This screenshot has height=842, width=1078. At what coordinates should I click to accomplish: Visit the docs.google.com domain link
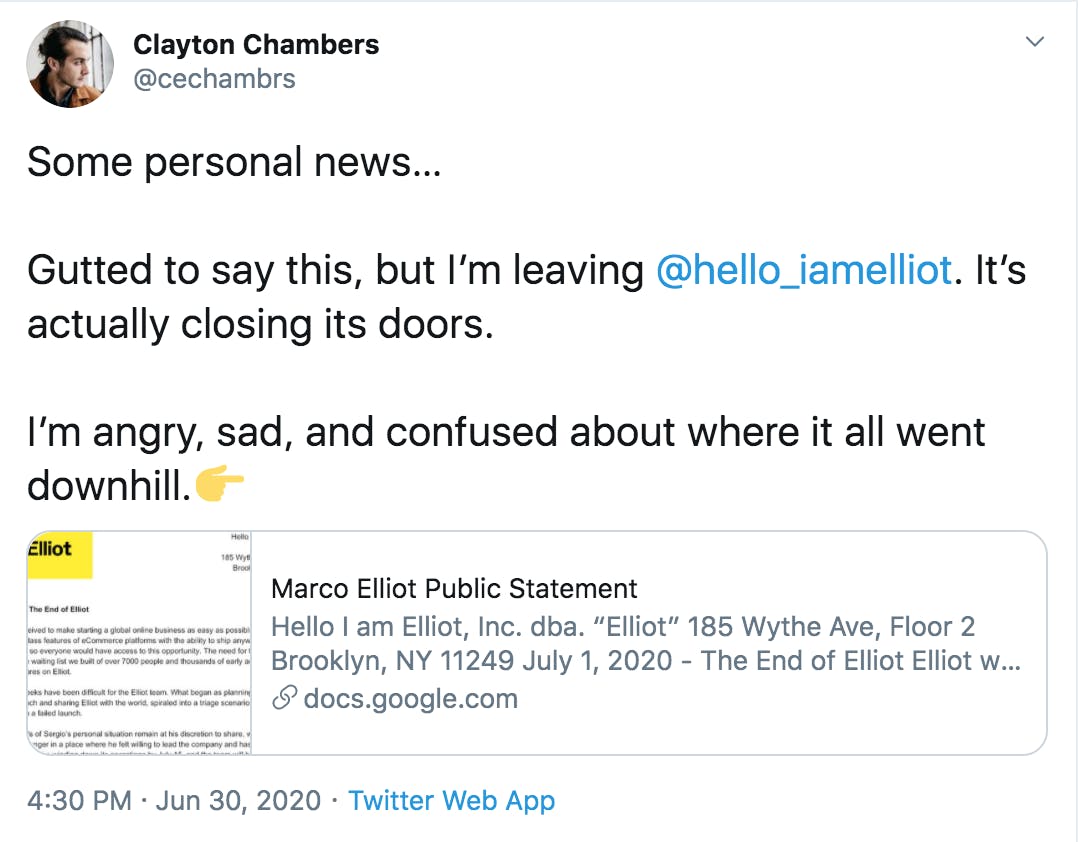point(410,699)
